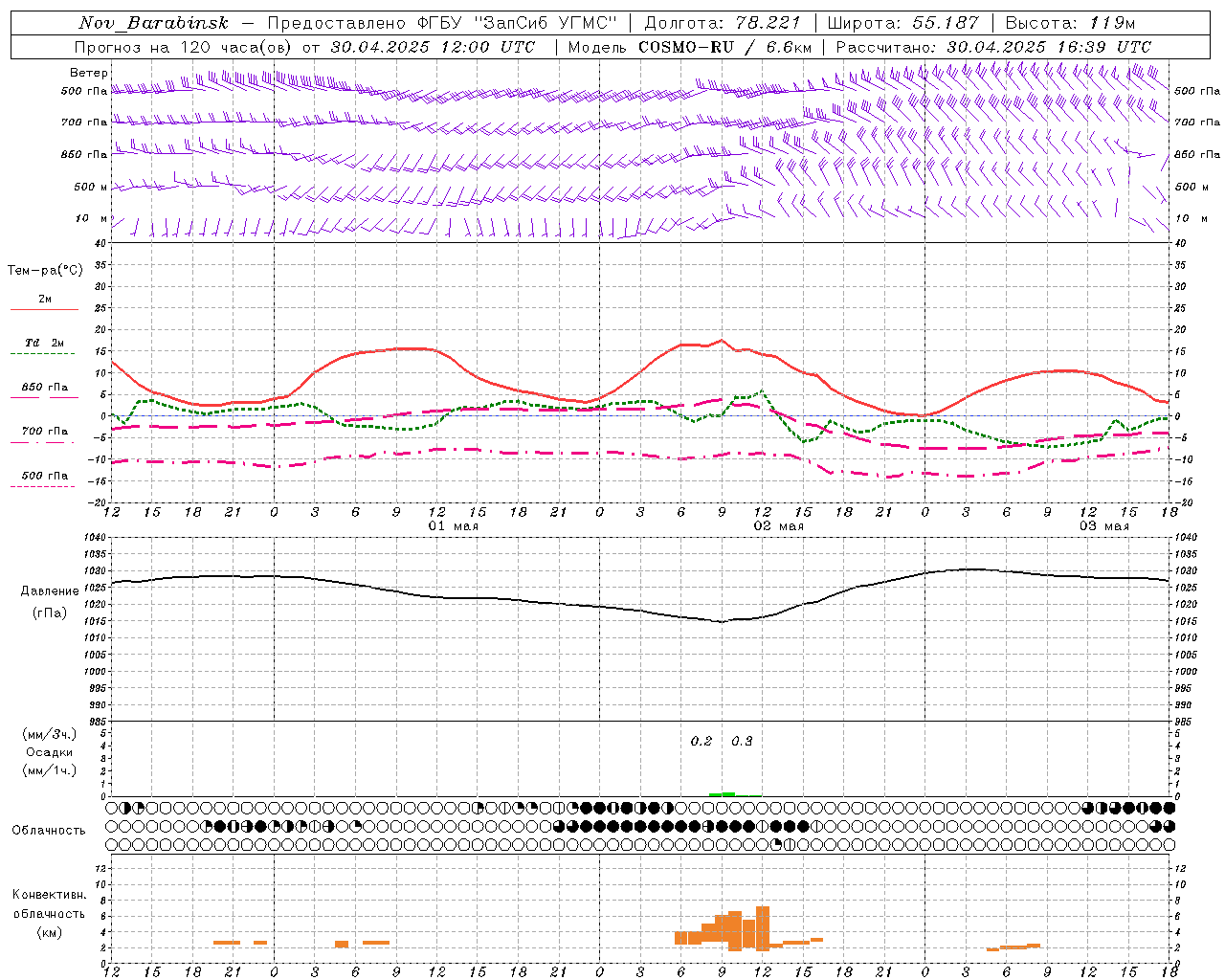The image size is (1225, 980).
Task: Click the date label "03 мая"
Action: tap(1104, 526)
